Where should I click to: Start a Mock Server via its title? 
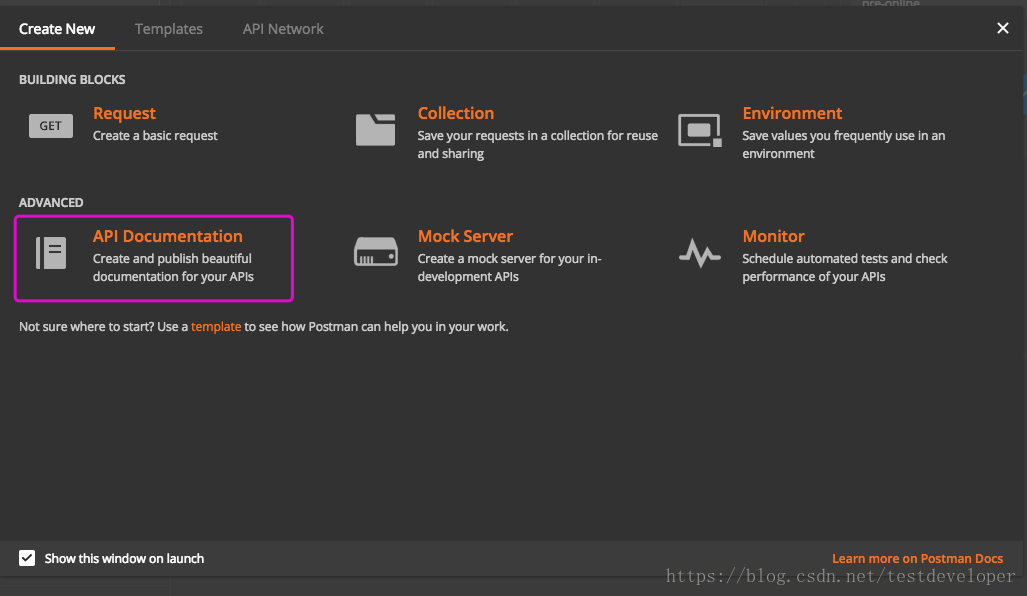[465, 236]
